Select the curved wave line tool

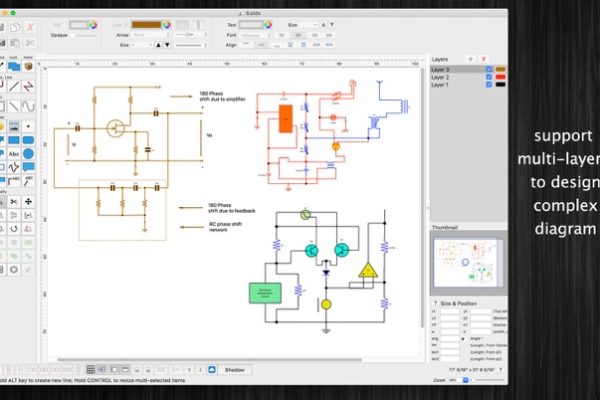pos(28,106)
